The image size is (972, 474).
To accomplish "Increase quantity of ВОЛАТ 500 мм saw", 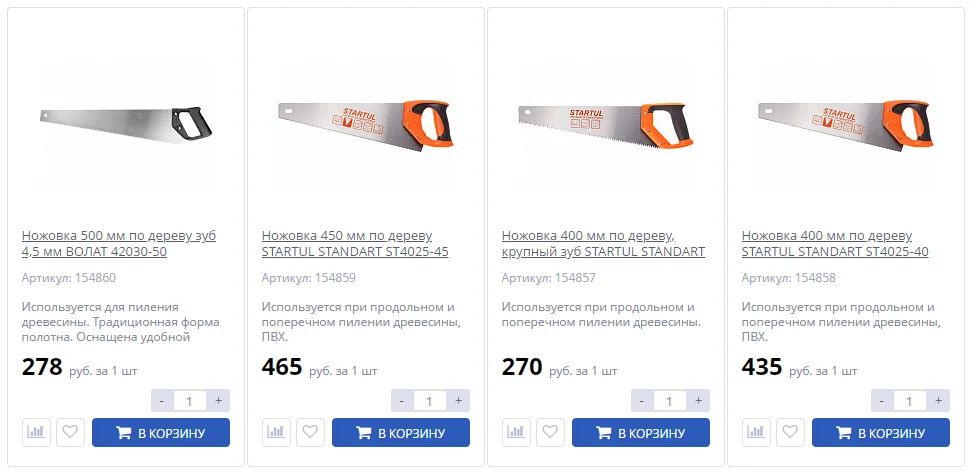I will click(x=218, y=401).
